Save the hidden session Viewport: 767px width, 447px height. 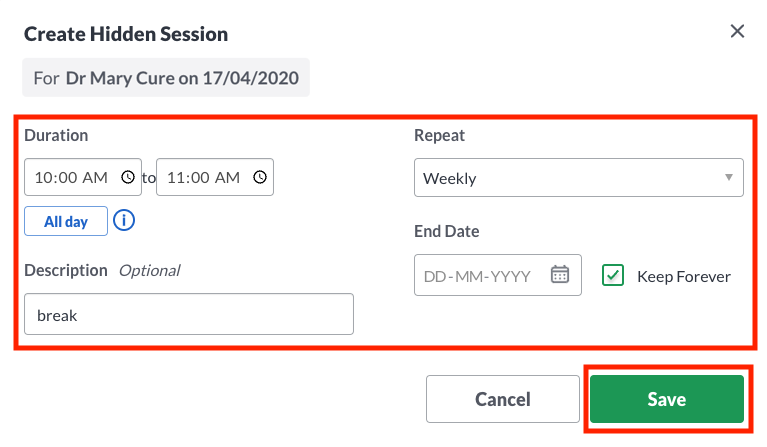tap(667, 399)
